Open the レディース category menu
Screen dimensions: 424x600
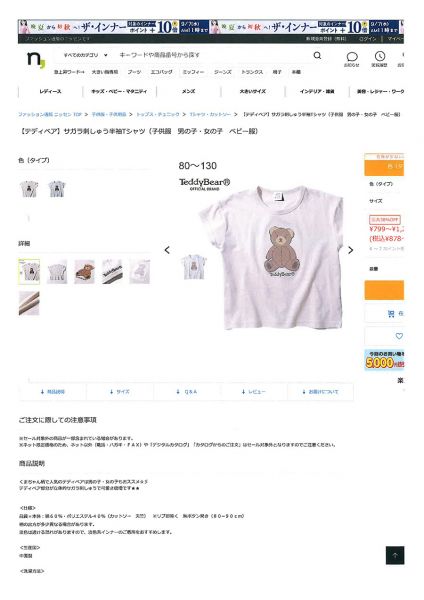[x=50, y=91]
